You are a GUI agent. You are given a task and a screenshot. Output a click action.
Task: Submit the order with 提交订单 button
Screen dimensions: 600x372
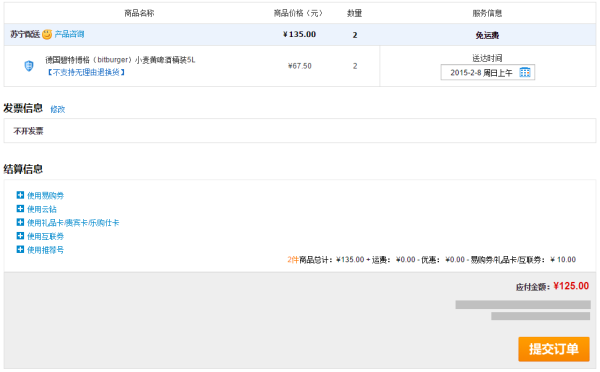click(x=554, y=349)
